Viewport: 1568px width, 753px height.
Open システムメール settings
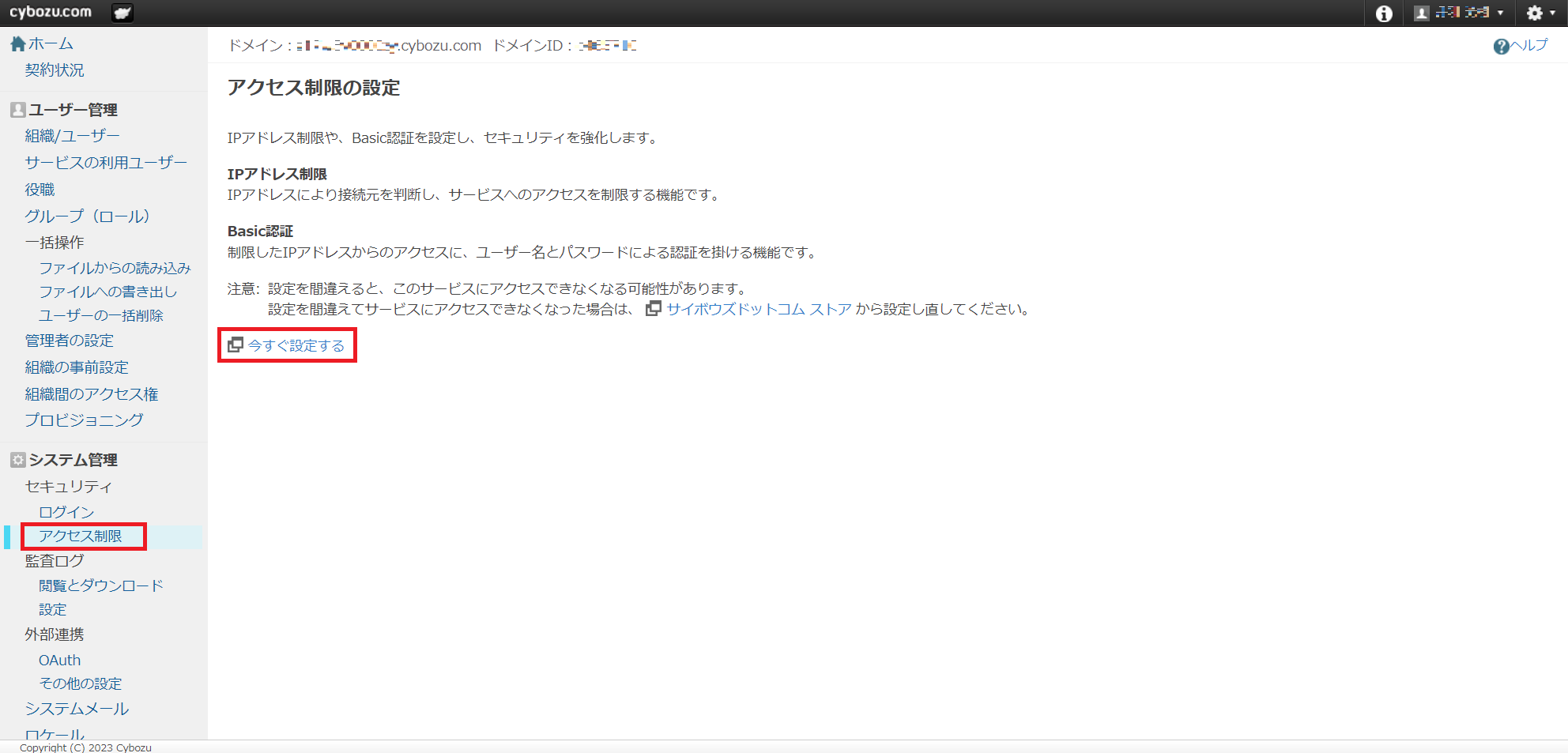pos(77,709)
